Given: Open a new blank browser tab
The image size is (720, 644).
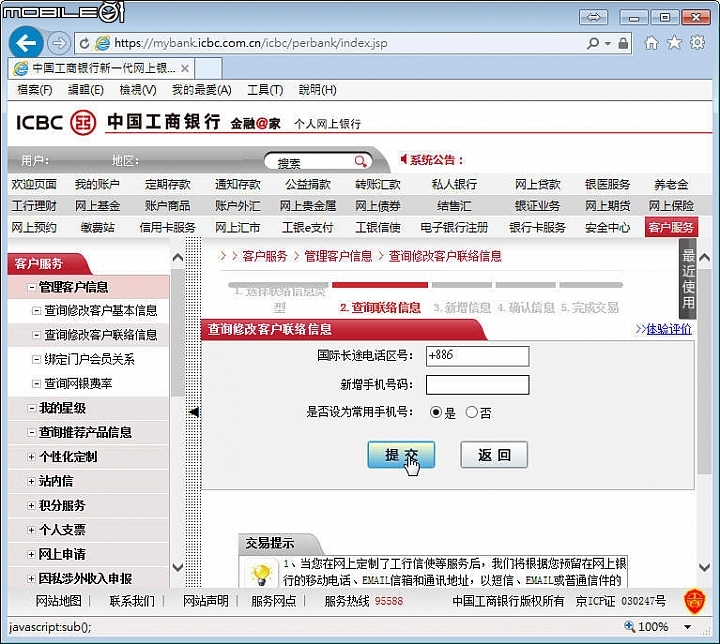Looking at the screenshot, I should point(208,68).
